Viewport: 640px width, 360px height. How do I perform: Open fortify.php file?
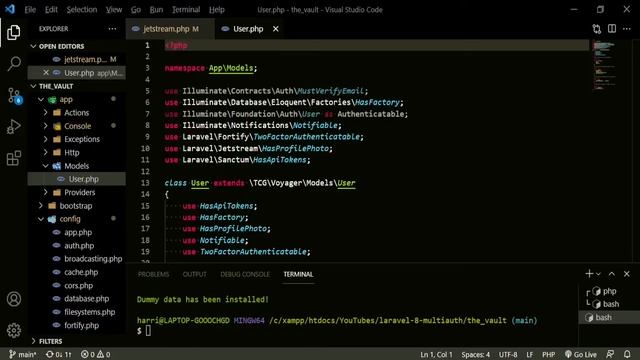click(x=76, y=325)
